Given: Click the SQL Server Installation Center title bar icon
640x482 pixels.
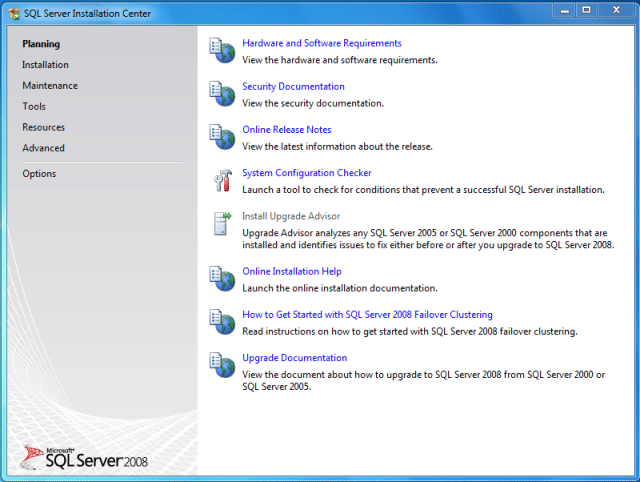Looking at the screenshot, I should [x=14, y=14].
